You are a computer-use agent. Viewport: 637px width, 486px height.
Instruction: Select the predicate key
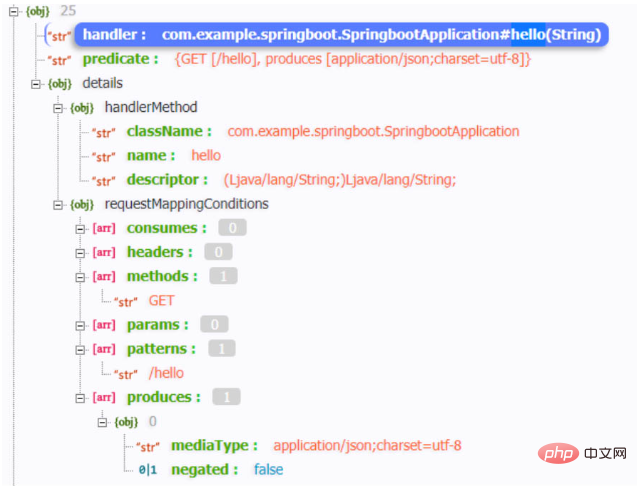pyautogui.click(x=120, y=59)
